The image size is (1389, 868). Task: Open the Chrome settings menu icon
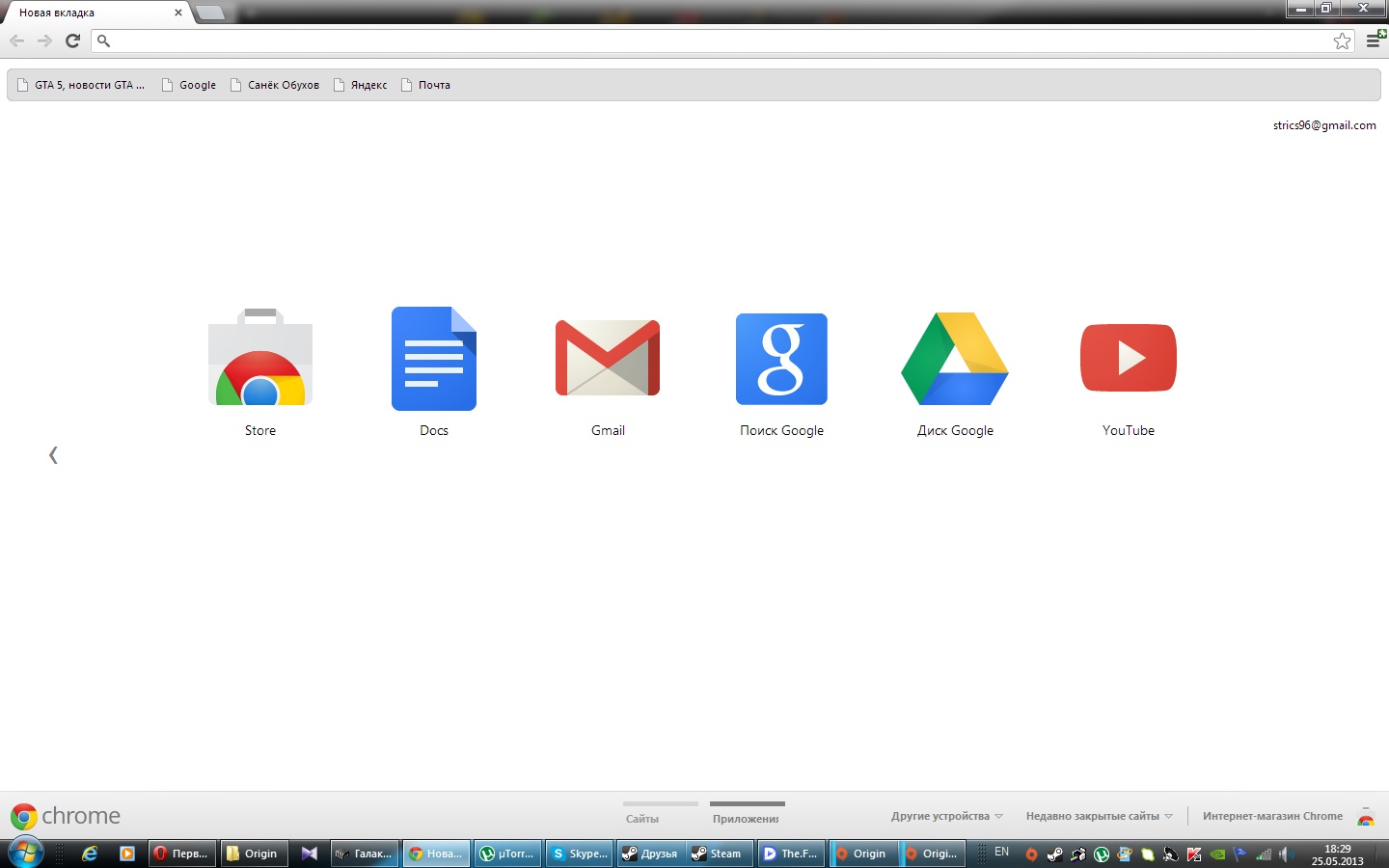tap(1374, 41)
